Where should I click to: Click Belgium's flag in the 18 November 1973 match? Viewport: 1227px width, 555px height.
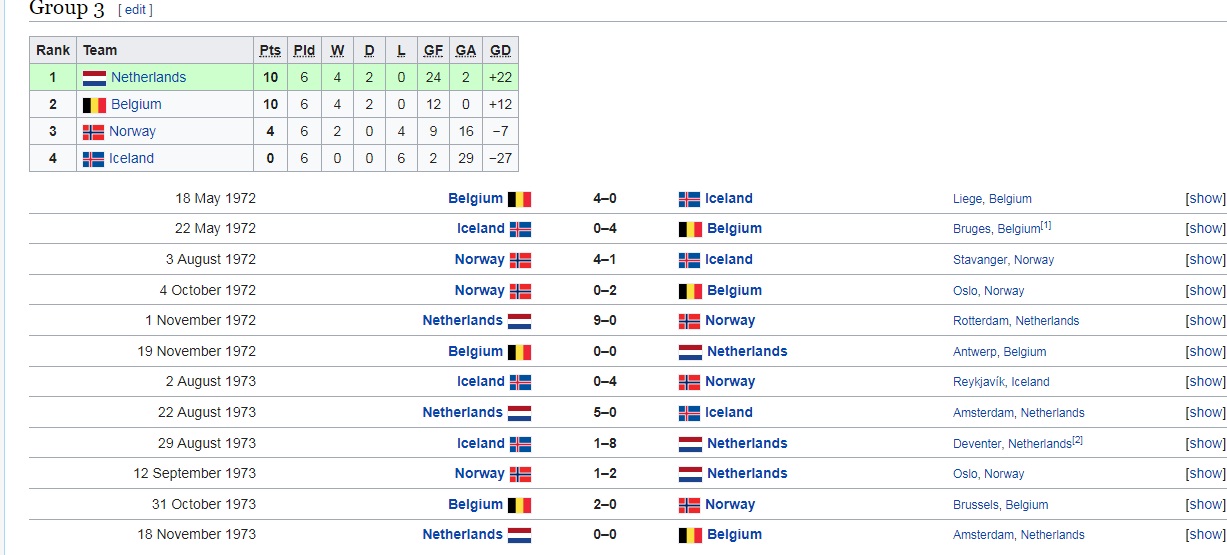click(690, 535)
